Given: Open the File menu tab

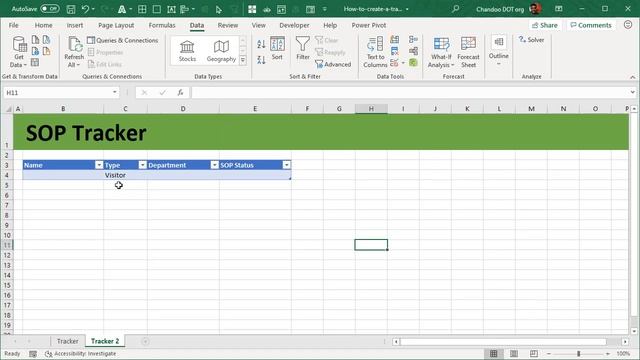Looking at the screenshot, I should [13, 25].
